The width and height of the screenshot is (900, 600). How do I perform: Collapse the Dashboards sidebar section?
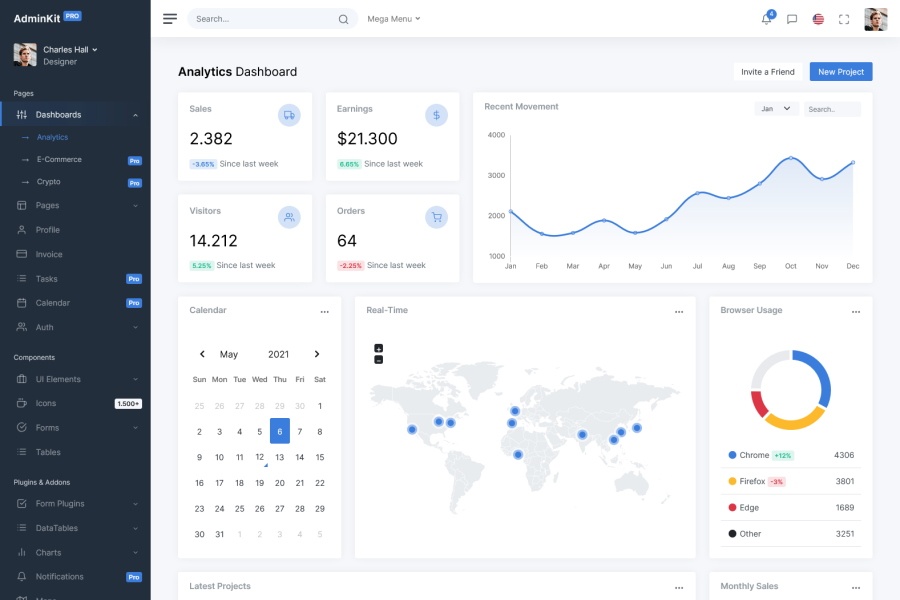tap(135, 113)
